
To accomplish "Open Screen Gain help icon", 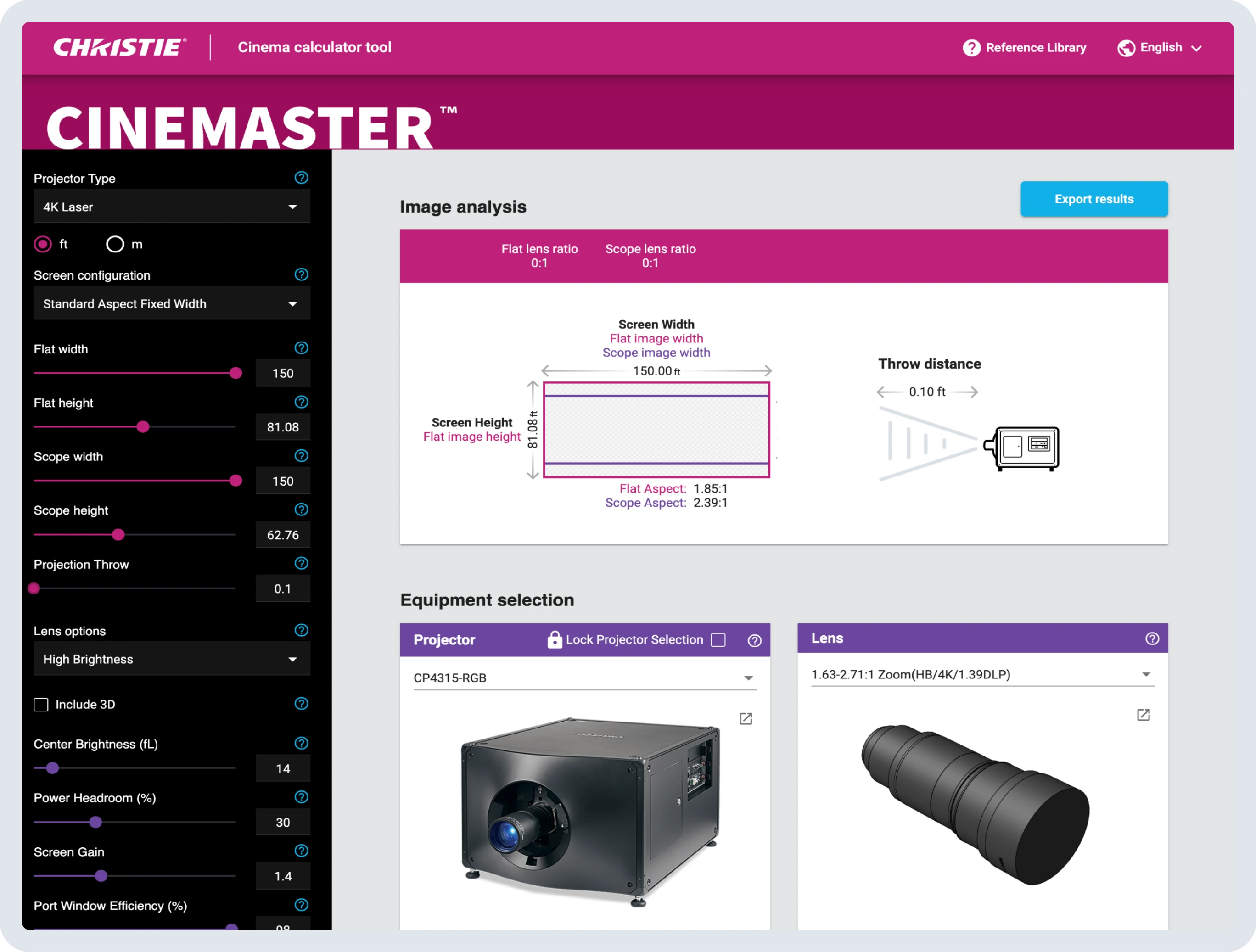I will (x=302, y=851).
